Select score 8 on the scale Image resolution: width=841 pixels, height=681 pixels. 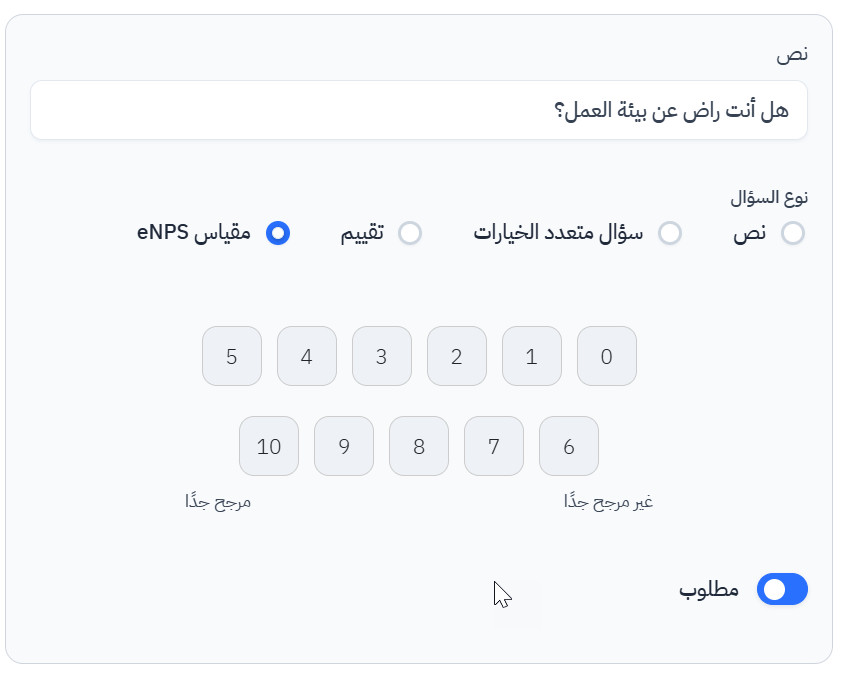(419, 446)
